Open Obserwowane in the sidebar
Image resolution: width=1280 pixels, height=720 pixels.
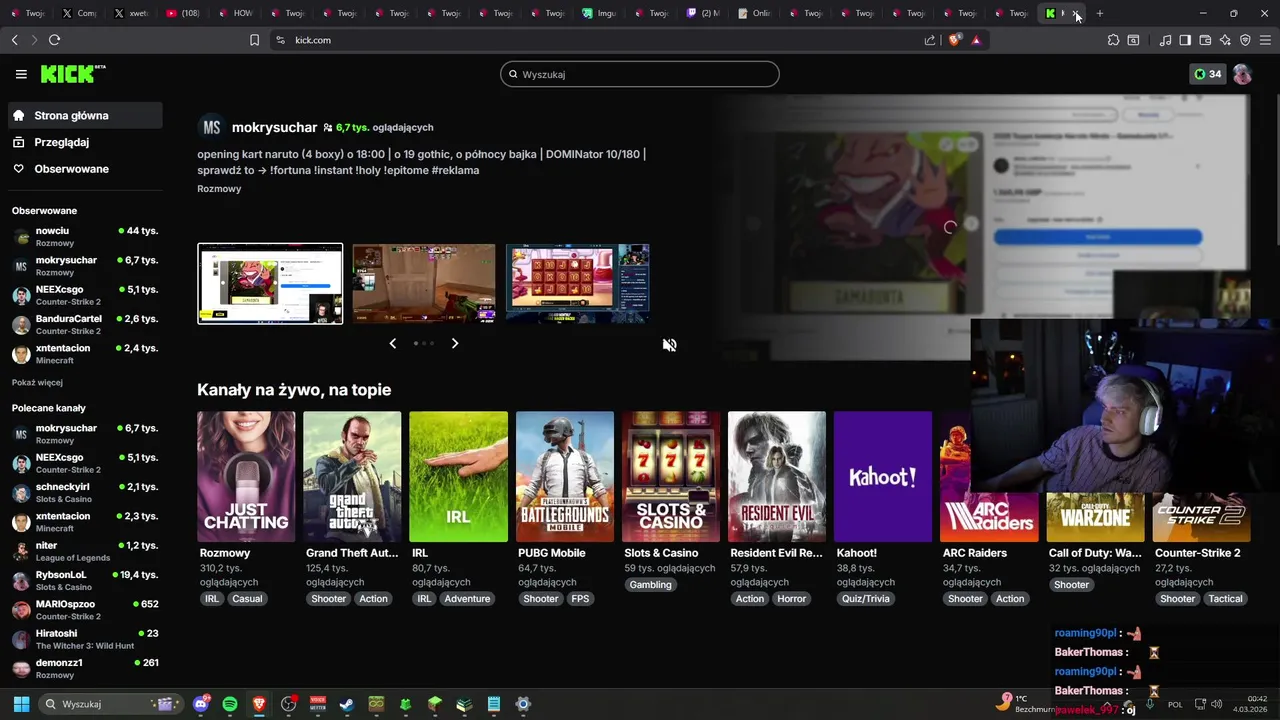[x=84, y=169]
